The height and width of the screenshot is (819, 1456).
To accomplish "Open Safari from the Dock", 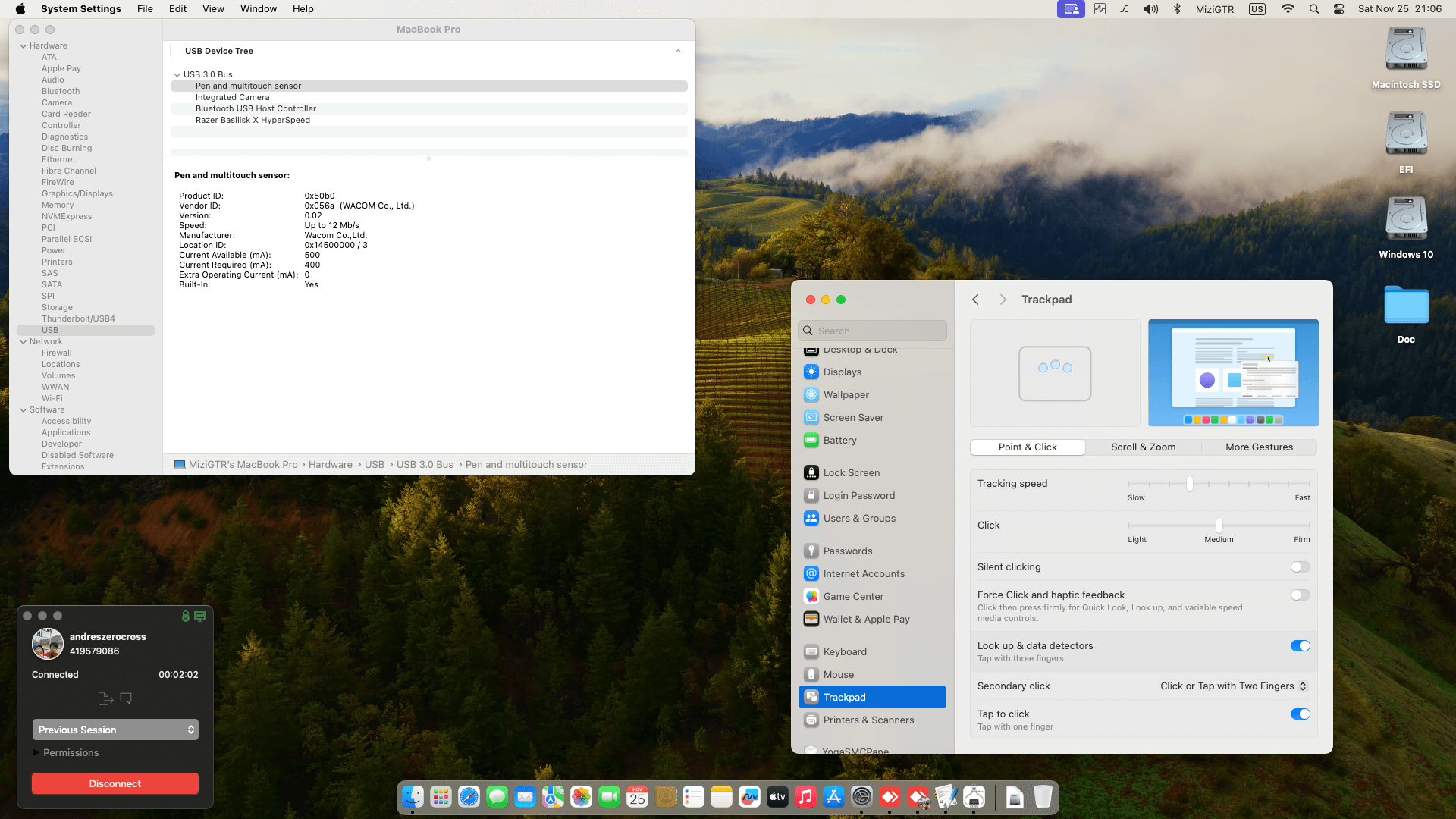I will coord(469,797).
